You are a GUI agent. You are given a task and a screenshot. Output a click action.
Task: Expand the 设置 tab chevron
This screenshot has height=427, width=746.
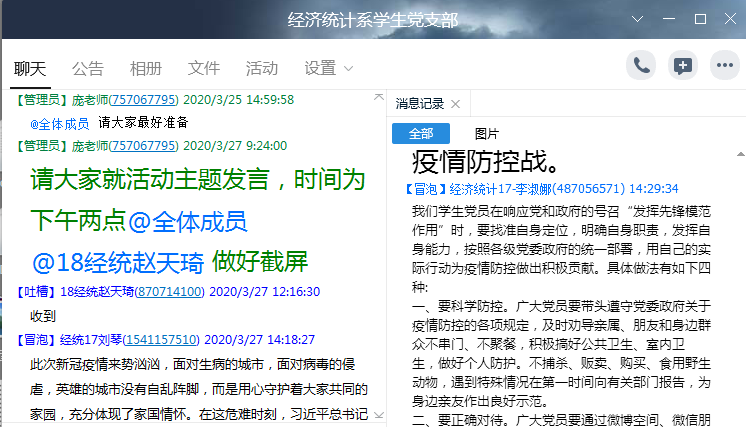[x=349, y=69]
